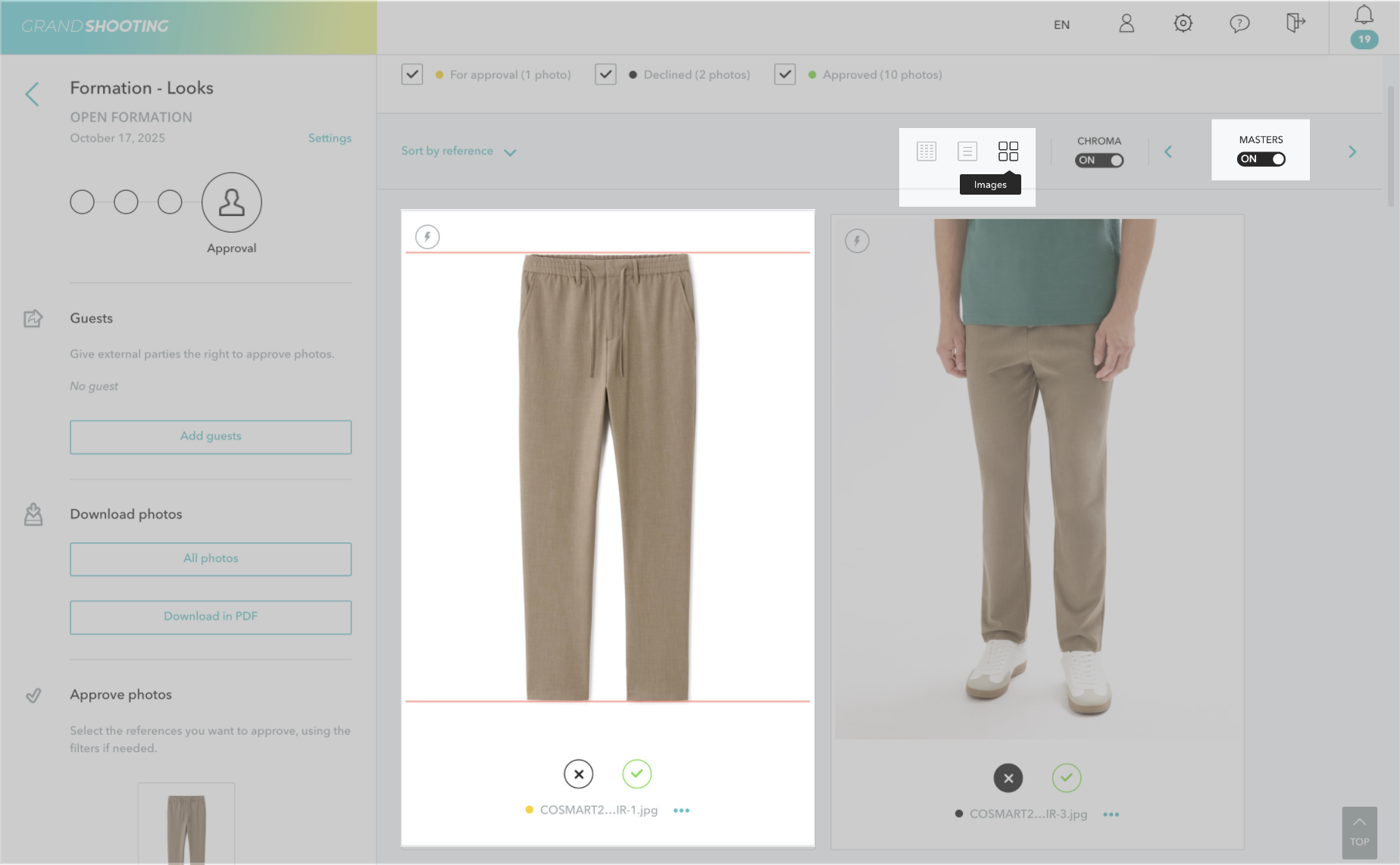Uncheck the Declined filter checkbox
The width and height of the screenshot is (1400, 865).
pyautogui.click(x=605, y=74)
